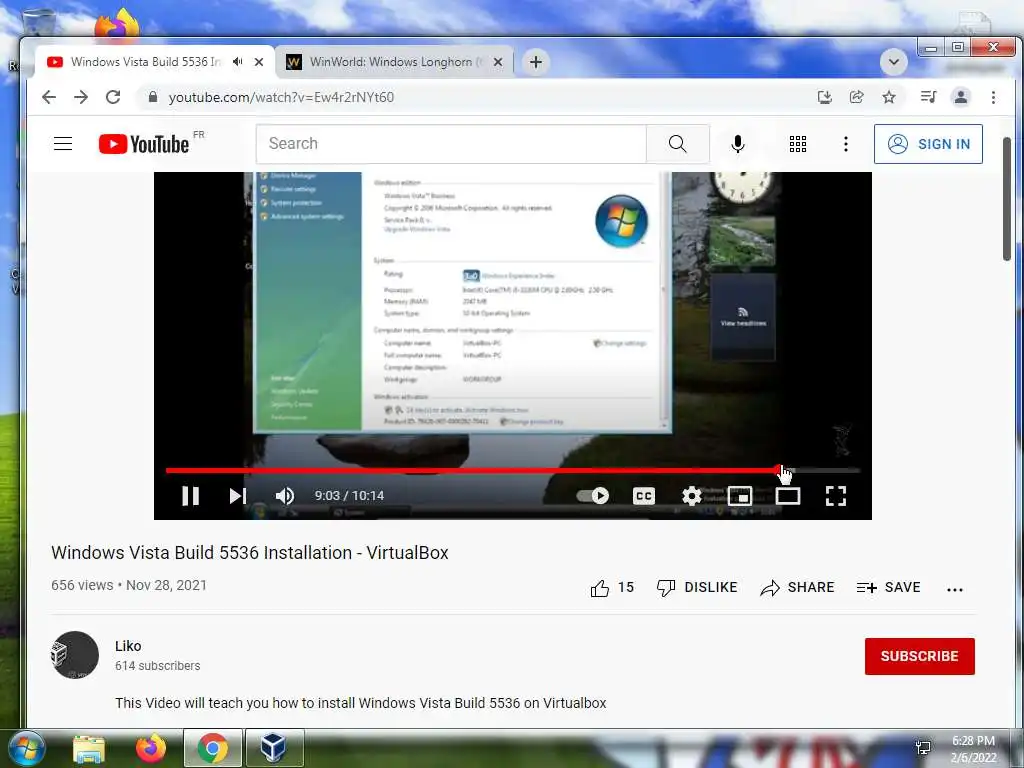Open Chrome profile icon
Screen dimensions: 1024x768
click(961, 97)
